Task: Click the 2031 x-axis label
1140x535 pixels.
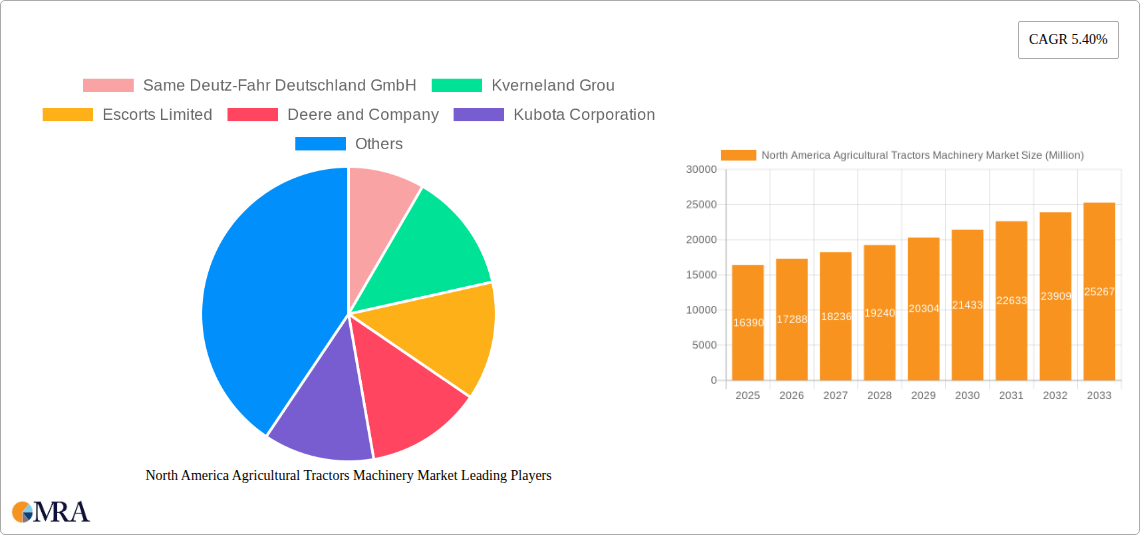Action: (x=1011, y=395)
